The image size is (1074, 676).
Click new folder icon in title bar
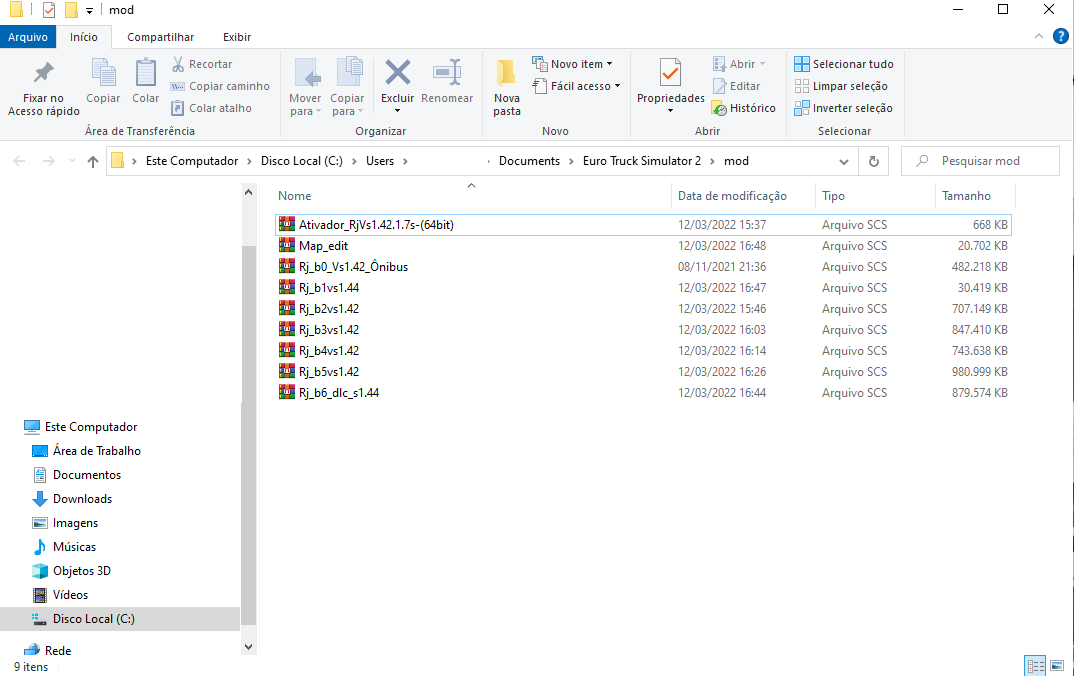[x=71, y=10]
